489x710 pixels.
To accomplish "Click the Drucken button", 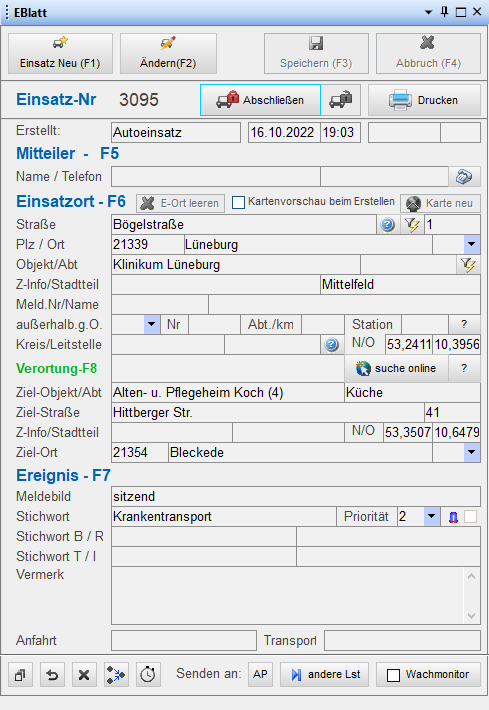I will [424, 100].
